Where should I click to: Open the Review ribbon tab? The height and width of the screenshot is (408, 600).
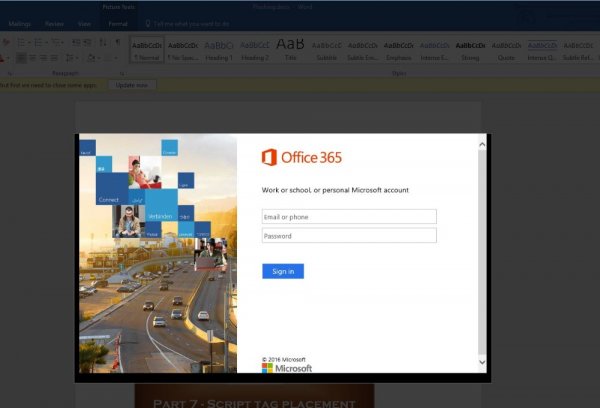pos(57,22)
